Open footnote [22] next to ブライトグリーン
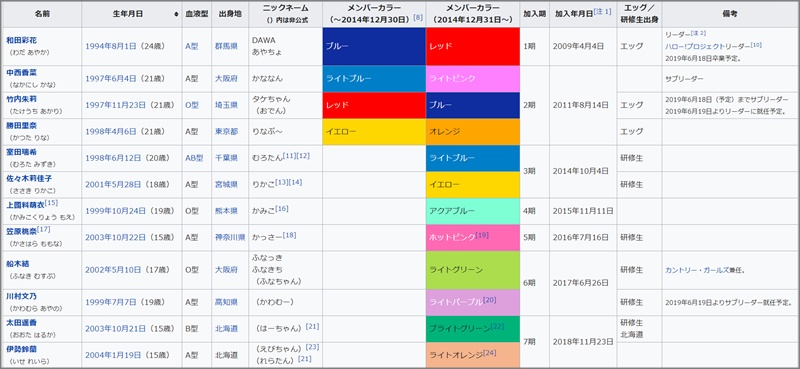800x369 pixels. (497, 326)
